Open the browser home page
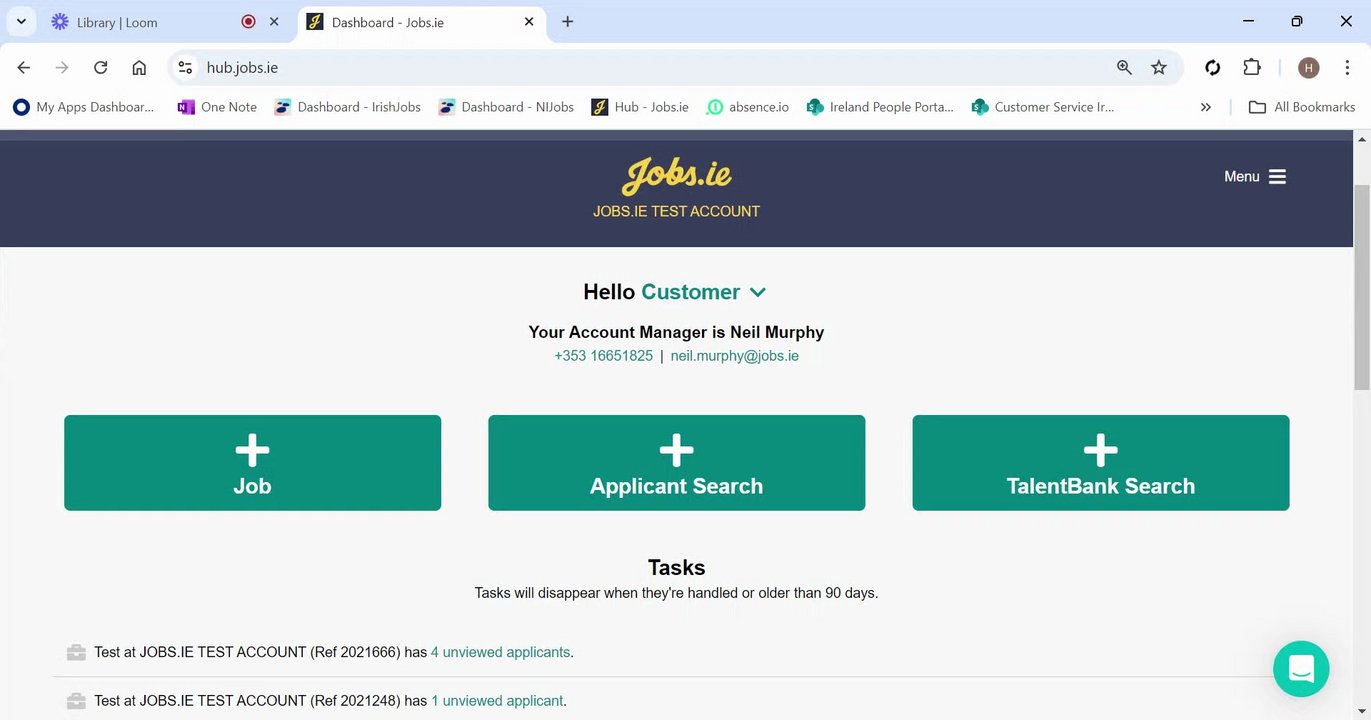The height and width of the screenshot is (720, 1371). coord(139,67)
